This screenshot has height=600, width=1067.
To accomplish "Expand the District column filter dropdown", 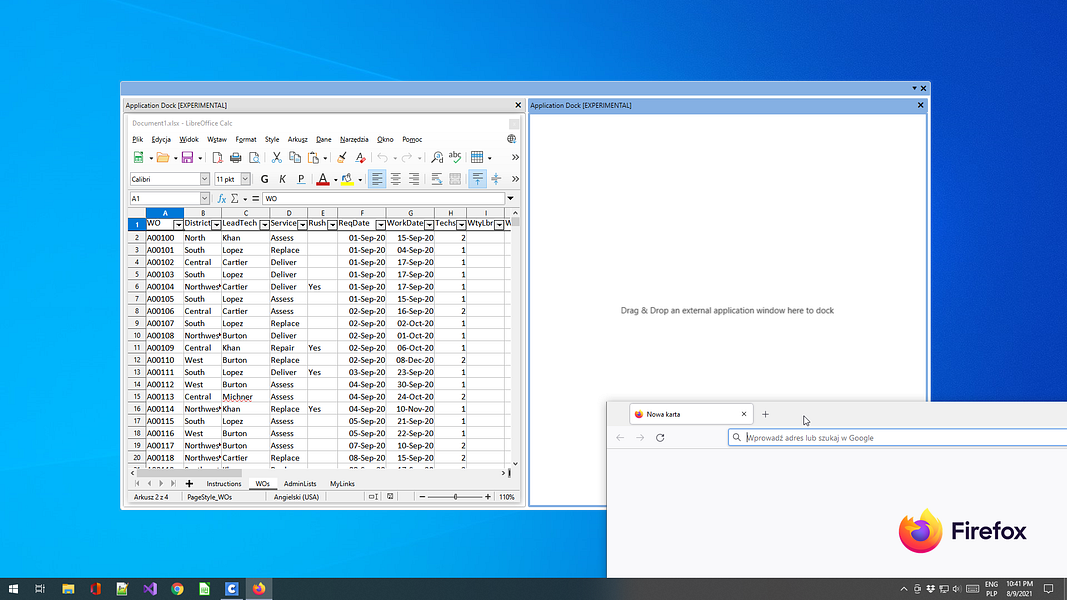I will point(215,225).
